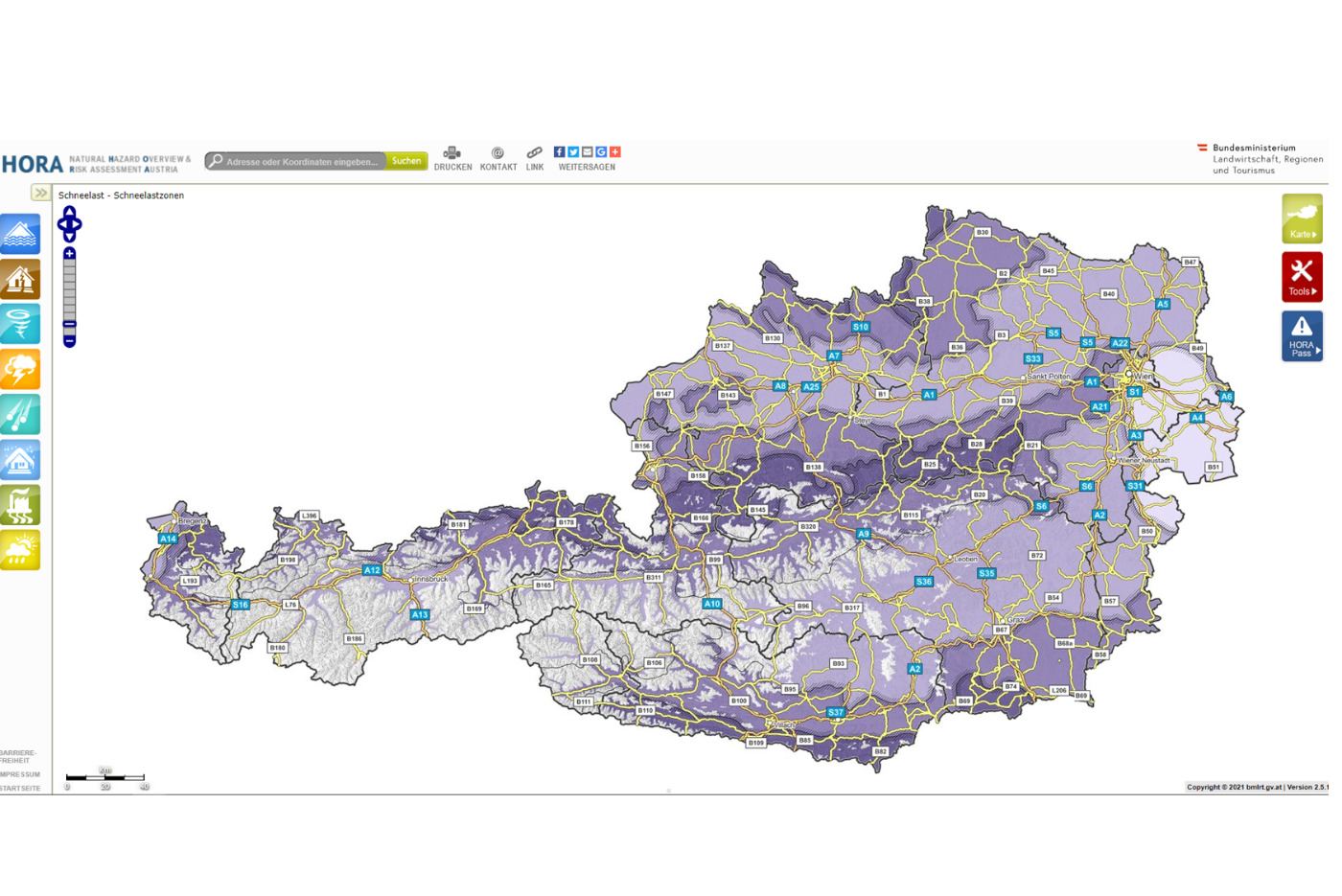Expand the Karte map panel
This screenshot has height=896, width=1342.
pos(1301,218)
